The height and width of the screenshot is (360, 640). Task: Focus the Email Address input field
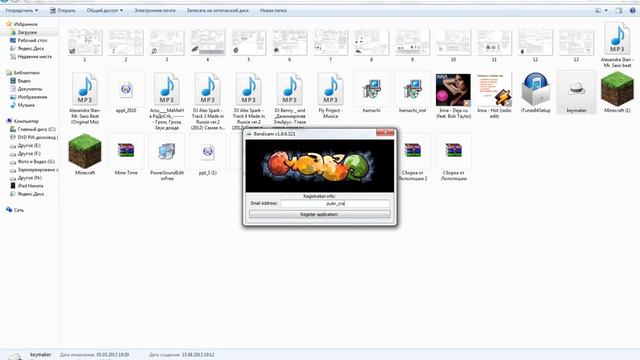coord(335,203)
